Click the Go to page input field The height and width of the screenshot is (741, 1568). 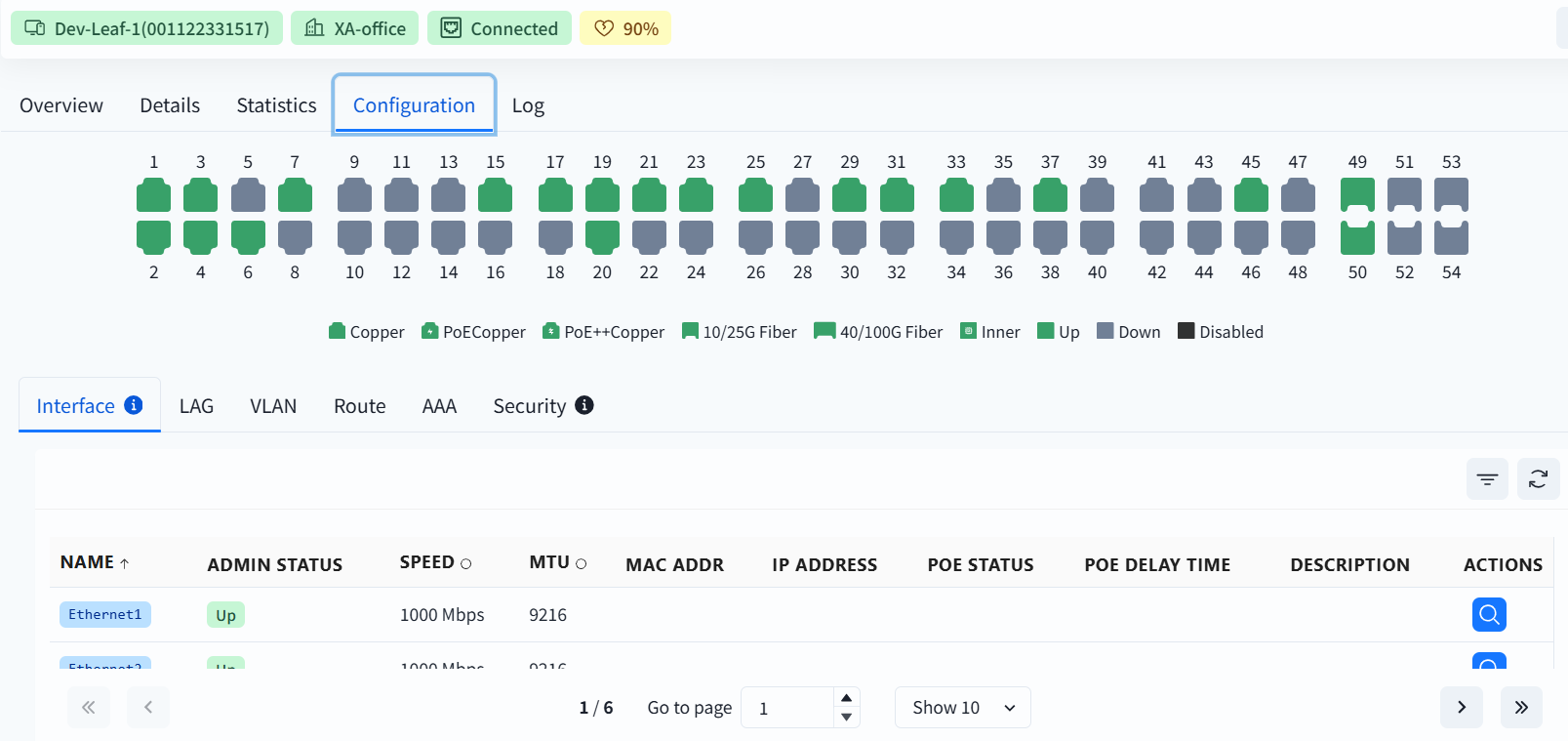[x=788, y=708]
